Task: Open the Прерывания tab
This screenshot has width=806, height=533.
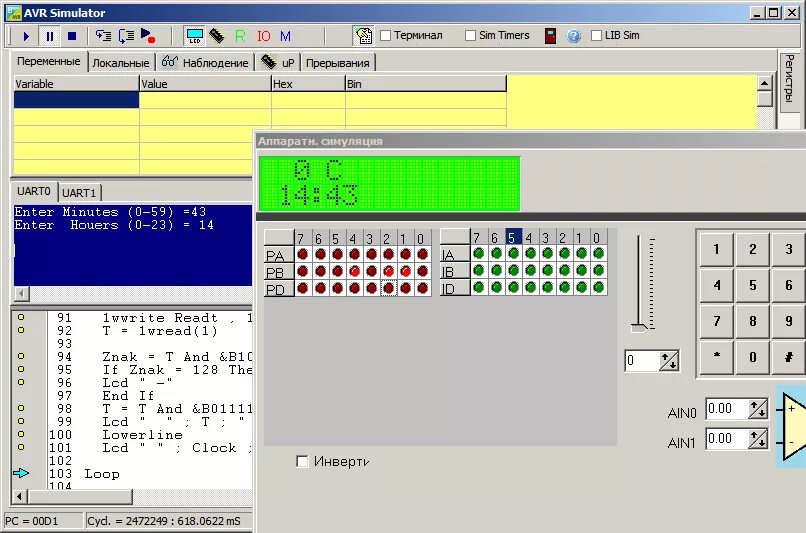Action: pos(338,63)
